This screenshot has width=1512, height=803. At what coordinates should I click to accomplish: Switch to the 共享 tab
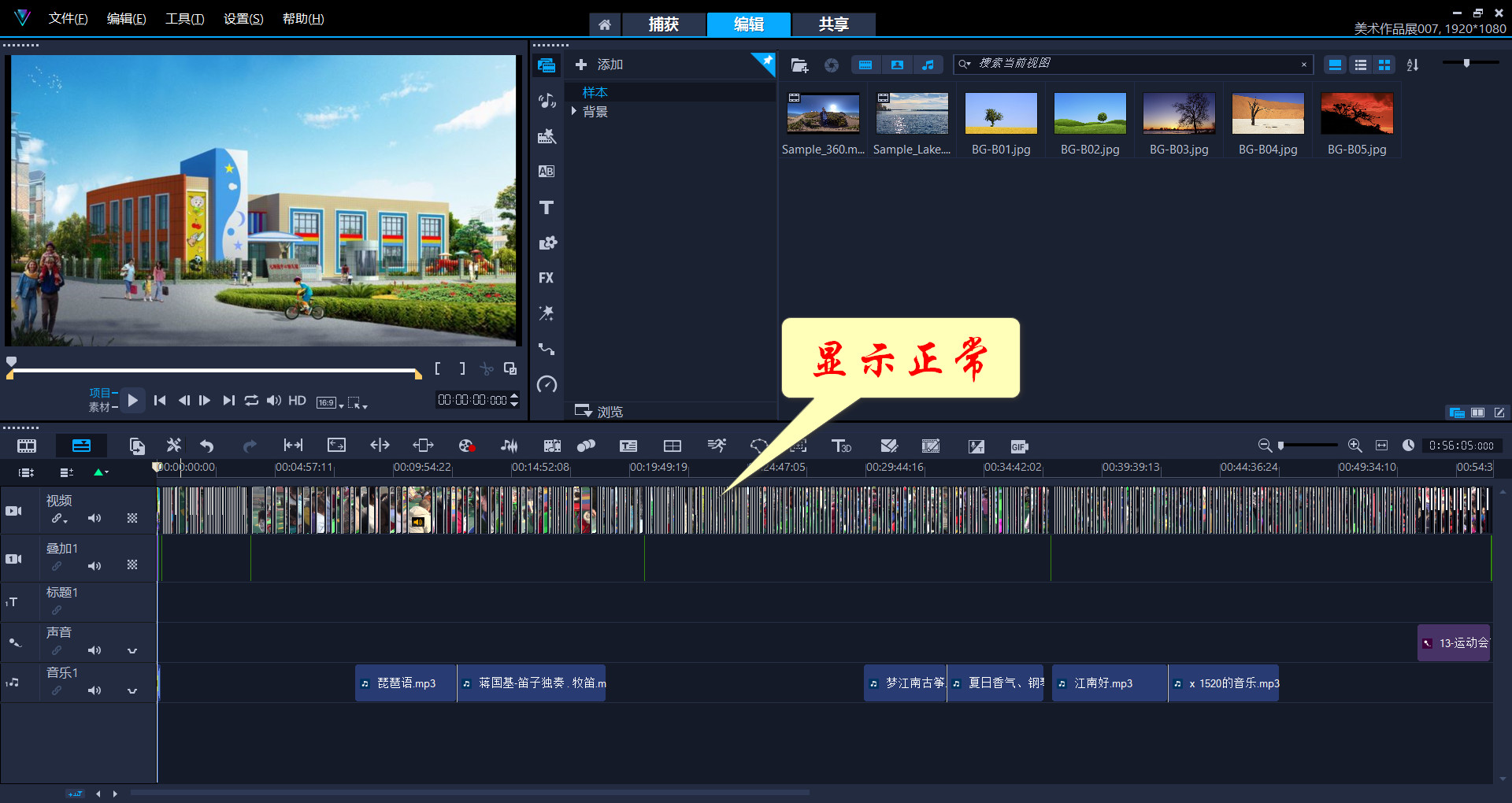[x=834, y=24]
